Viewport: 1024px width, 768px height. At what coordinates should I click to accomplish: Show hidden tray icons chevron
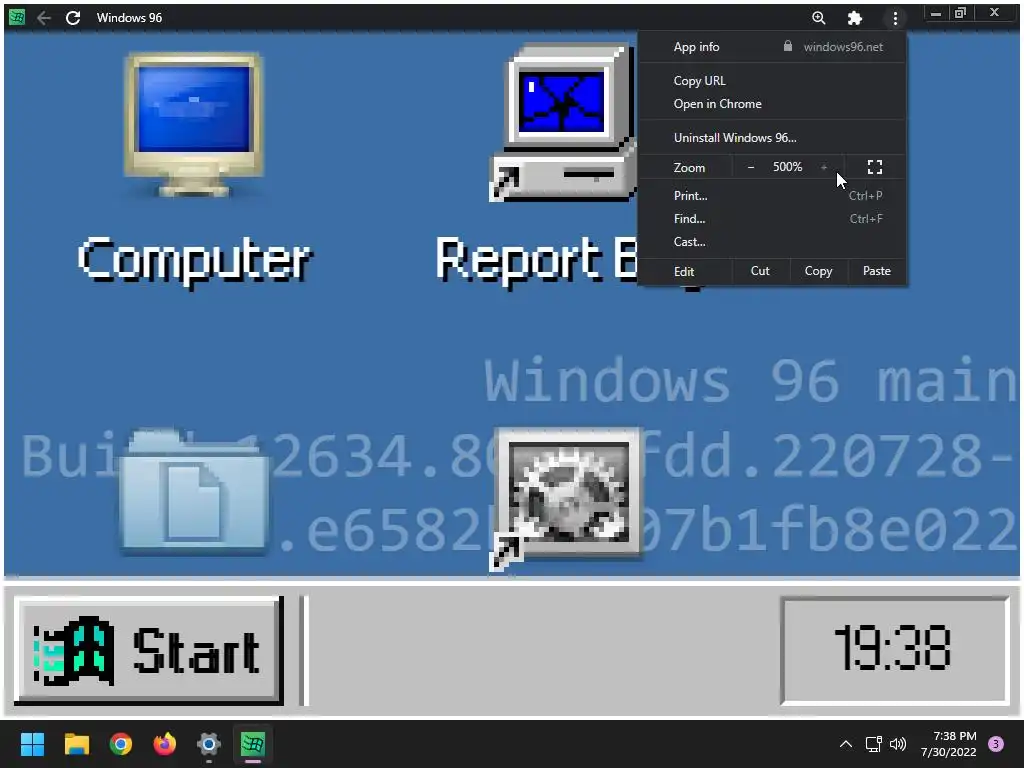point(846,744)
